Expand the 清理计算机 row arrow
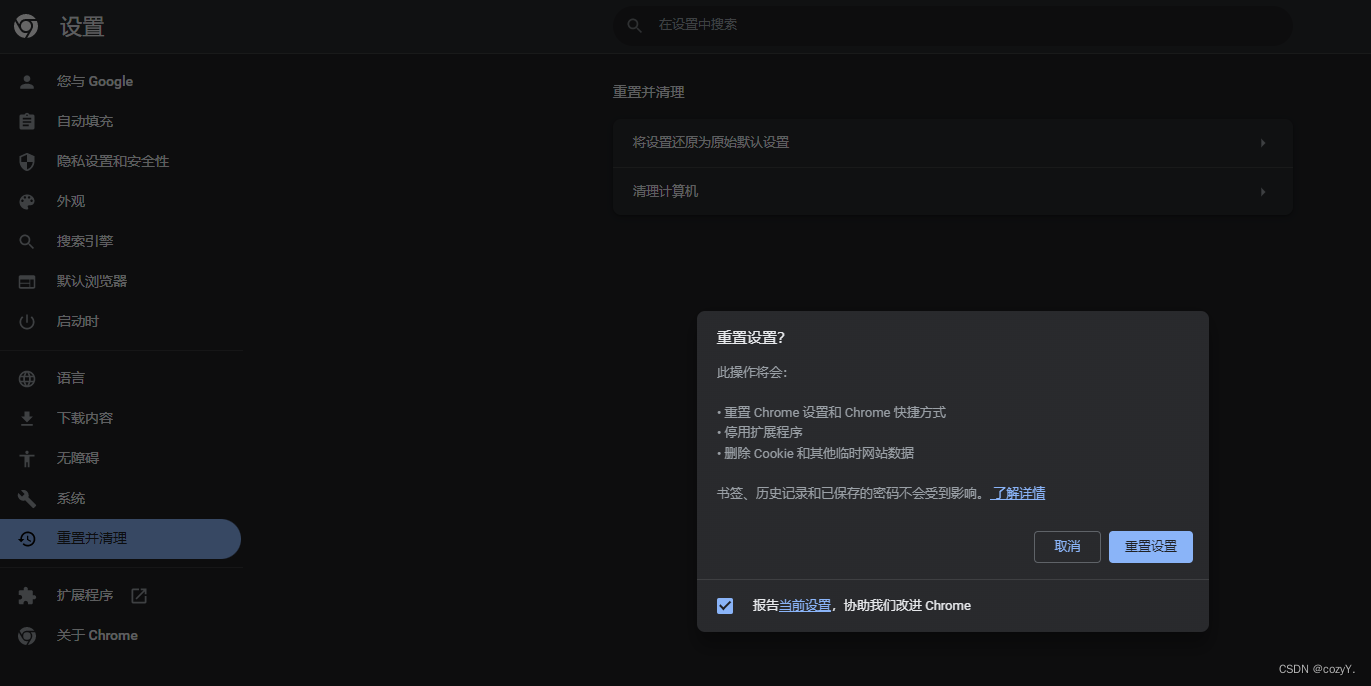The image size is (1371, 686). 1263,192
